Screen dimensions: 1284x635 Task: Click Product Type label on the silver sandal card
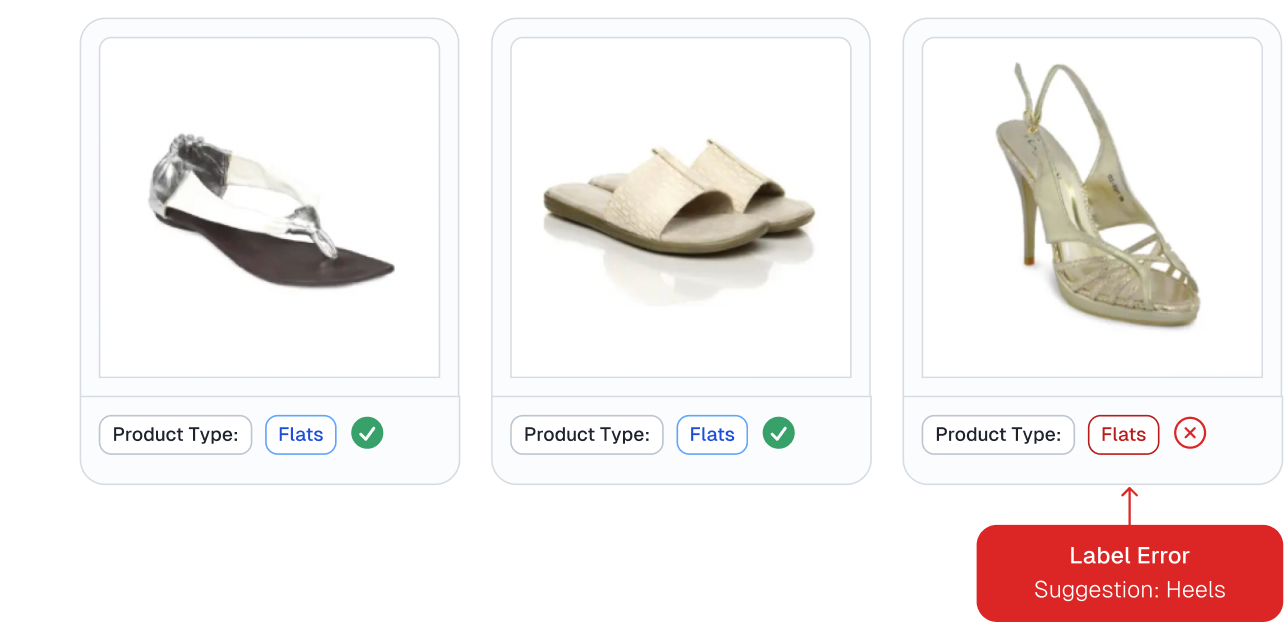[175, 435]
